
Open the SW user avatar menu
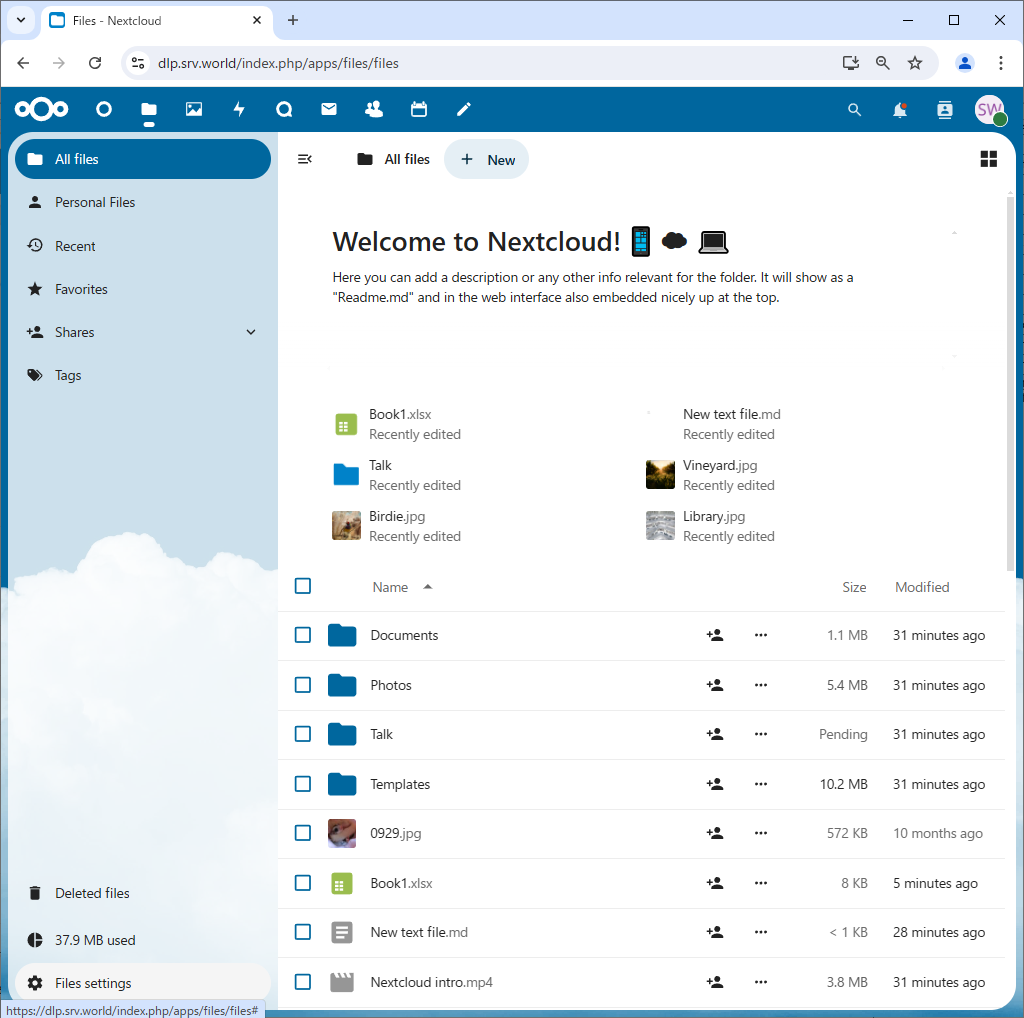coord(990,110)
